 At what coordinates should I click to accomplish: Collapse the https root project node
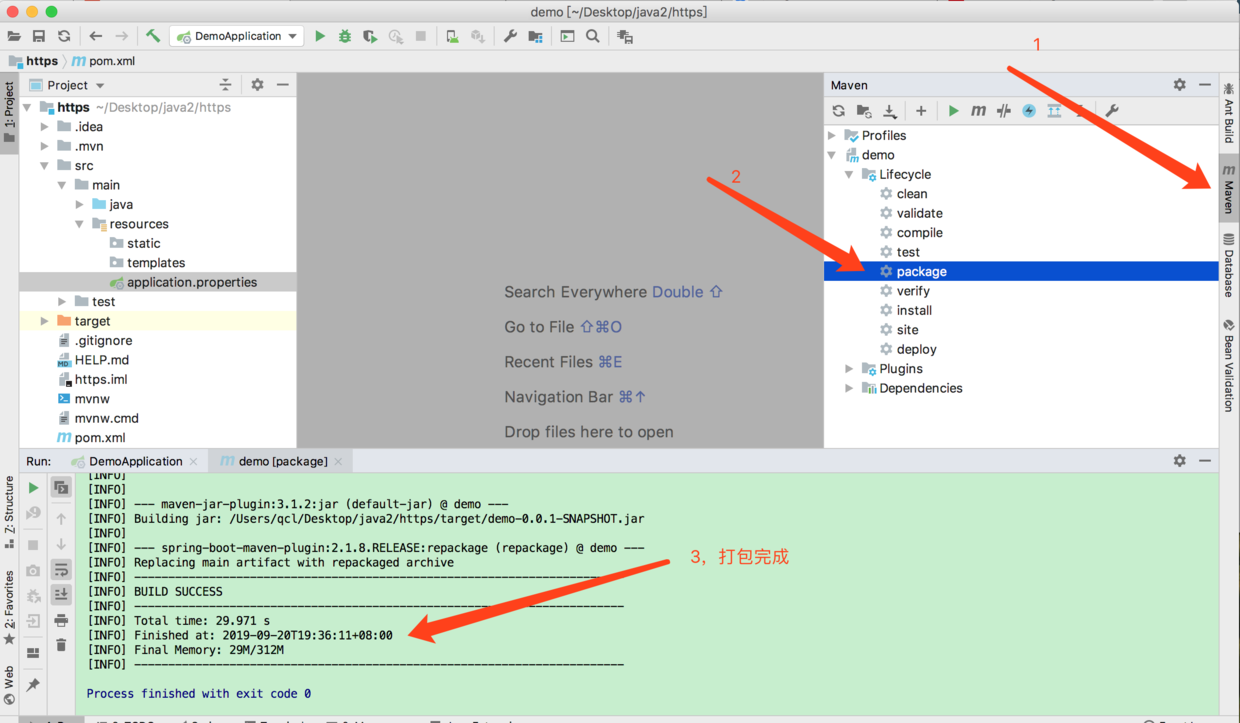[x=28, y=107]
